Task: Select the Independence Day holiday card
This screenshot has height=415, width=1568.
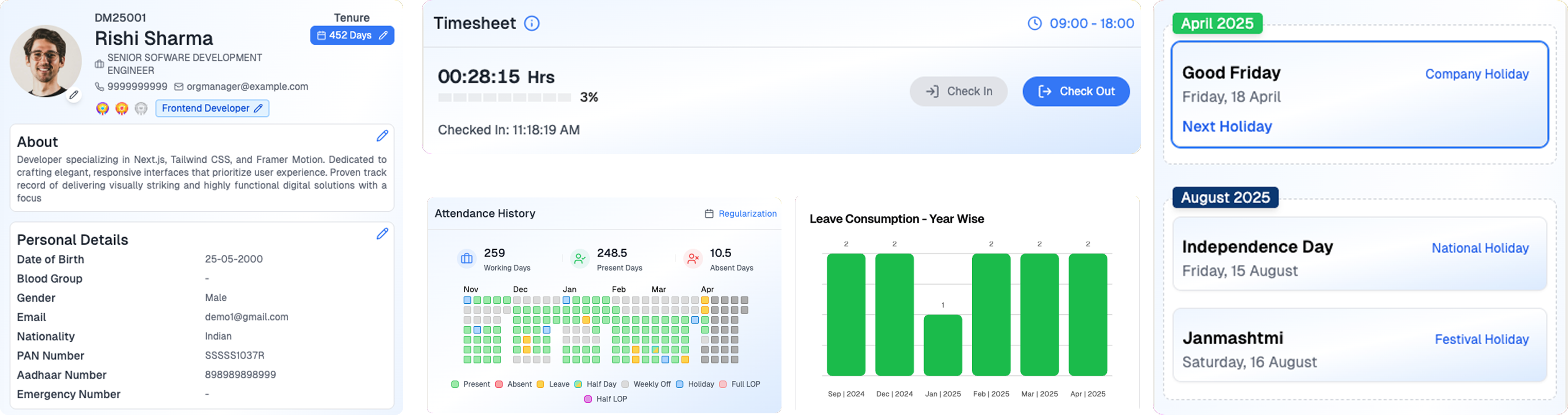Action: click(x=1359, y=254)
